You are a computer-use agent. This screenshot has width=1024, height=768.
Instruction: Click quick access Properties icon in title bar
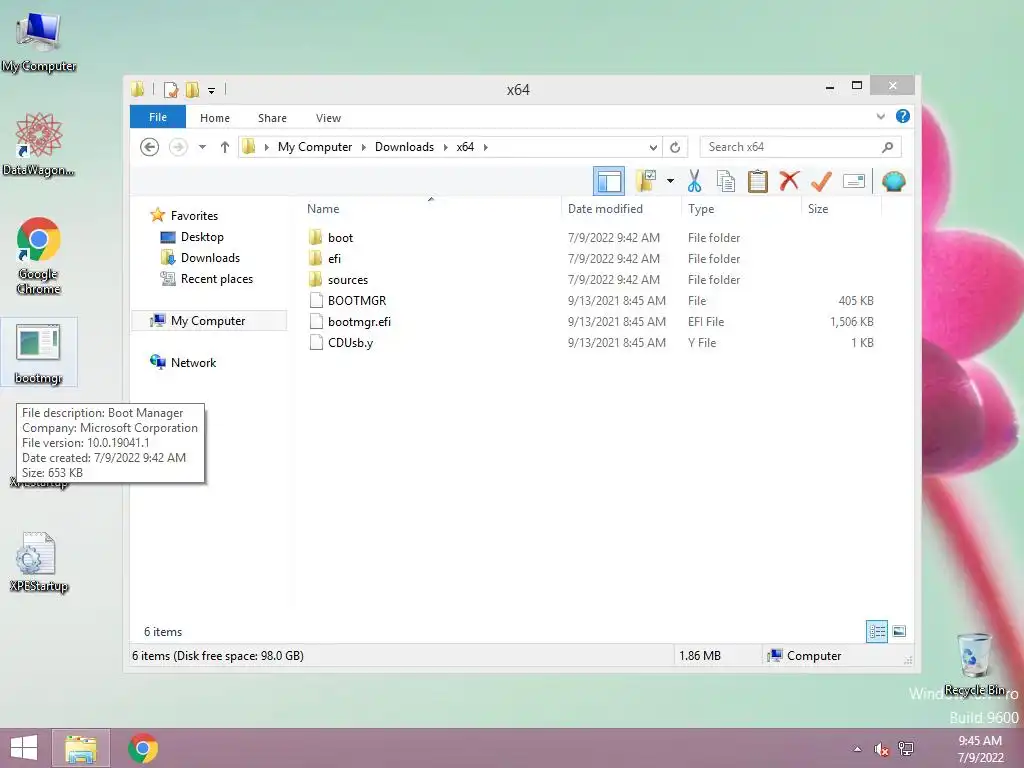coord(171,89)
